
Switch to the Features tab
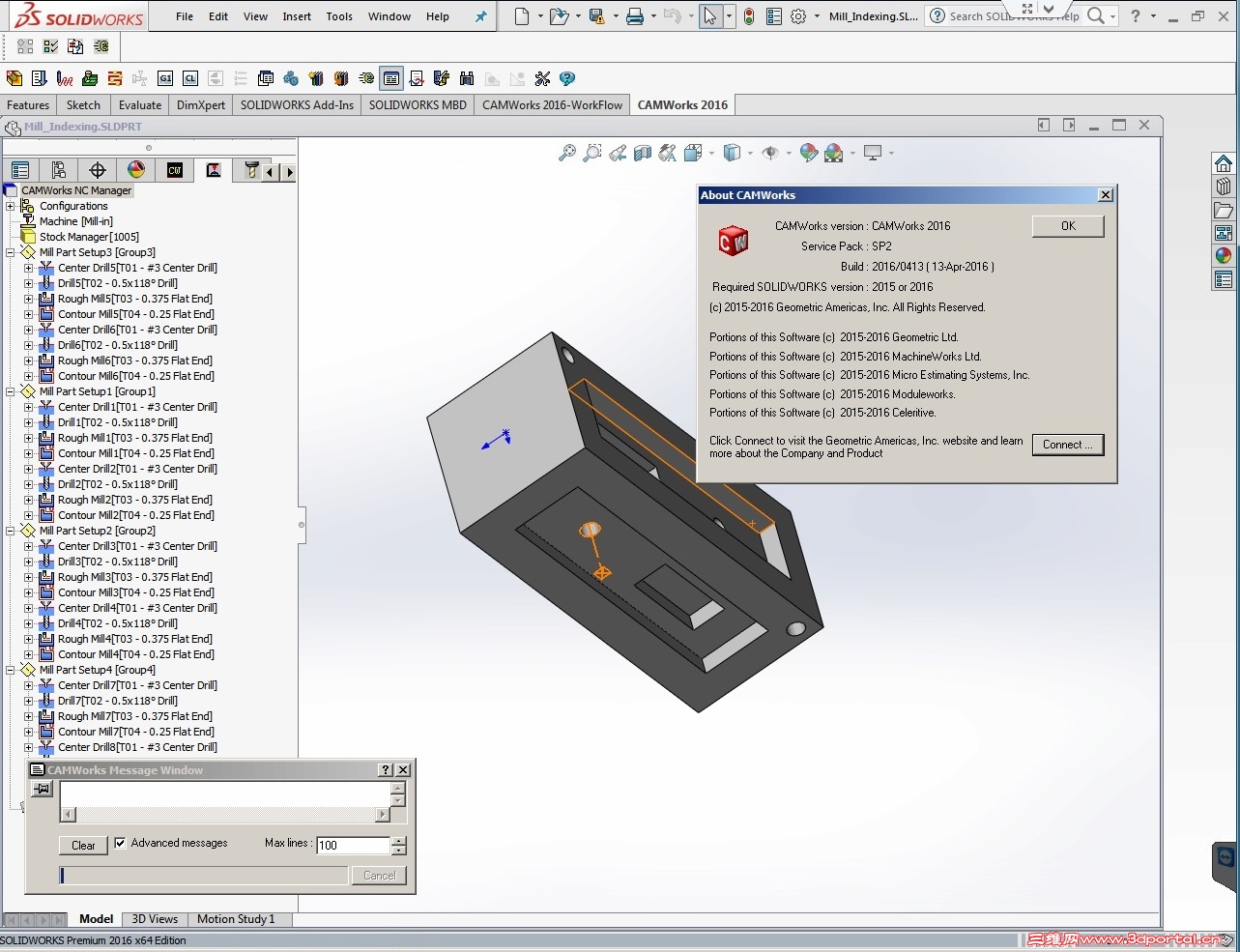pos(28,105)
